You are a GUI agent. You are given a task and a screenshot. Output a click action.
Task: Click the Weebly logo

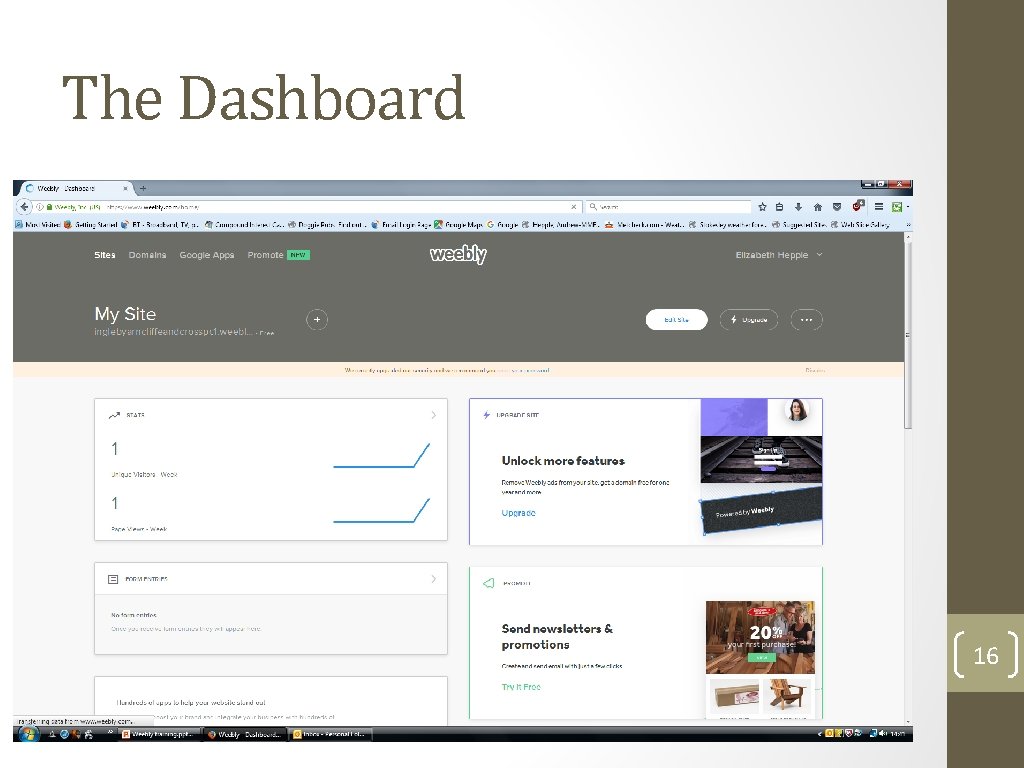[x=458, y=254]
